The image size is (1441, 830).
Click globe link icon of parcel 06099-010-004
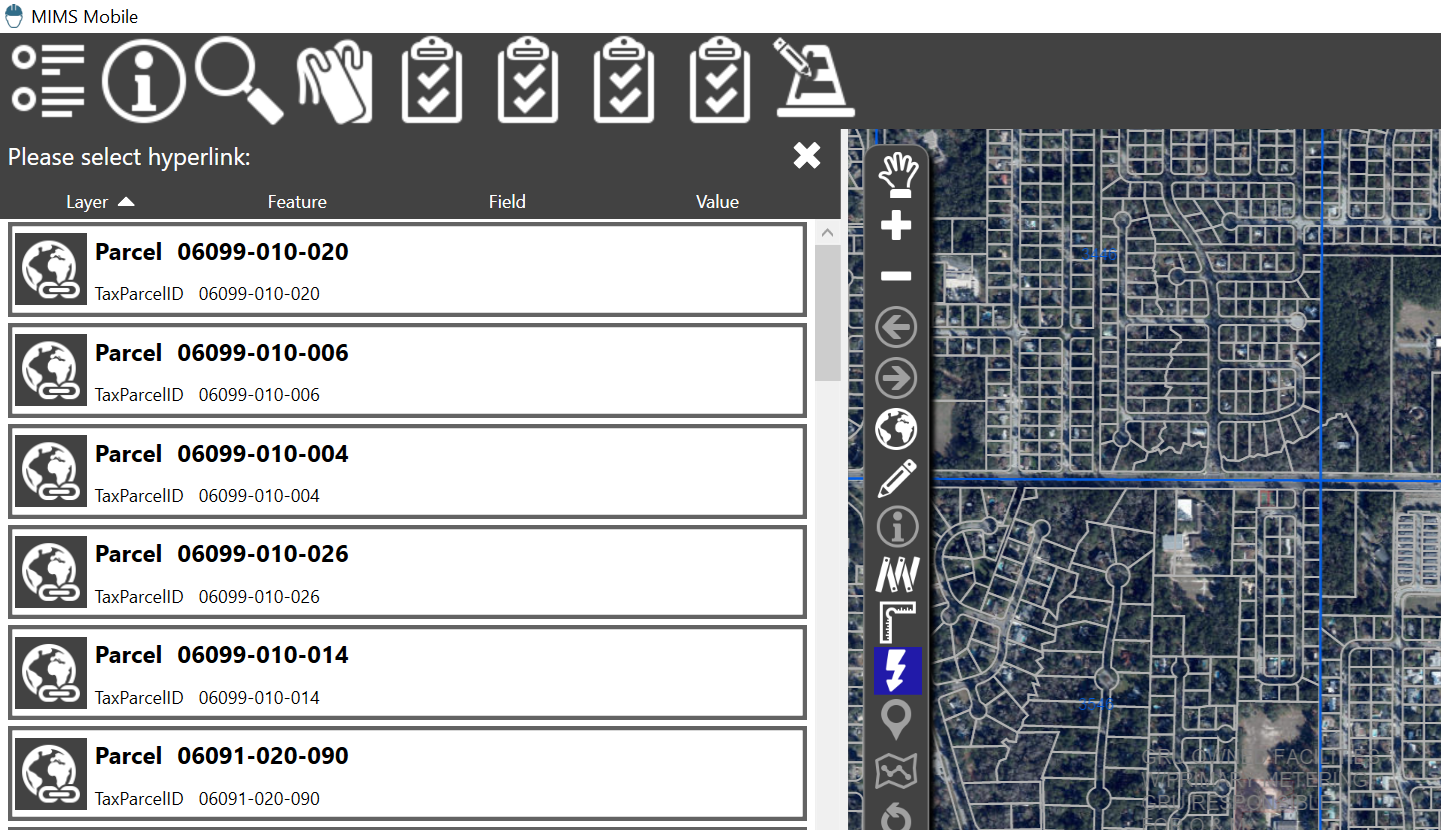51,471
